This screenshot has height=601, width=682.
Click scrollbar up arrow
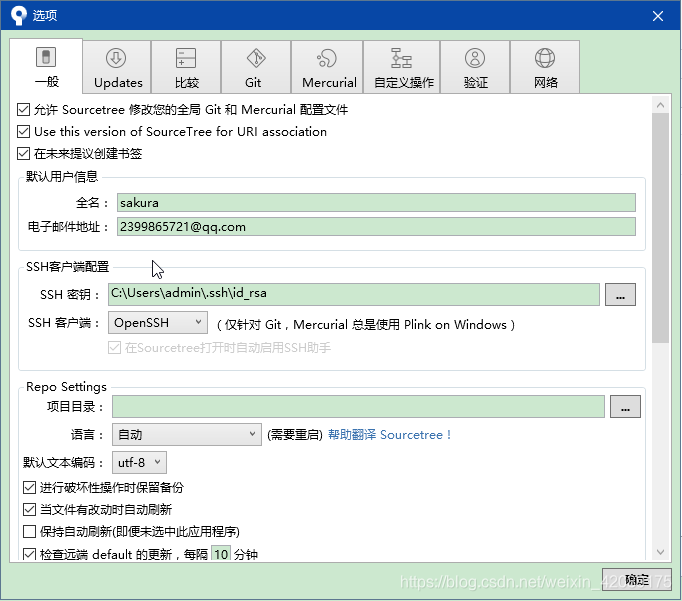pyautogui.click(x=660, y=105)
